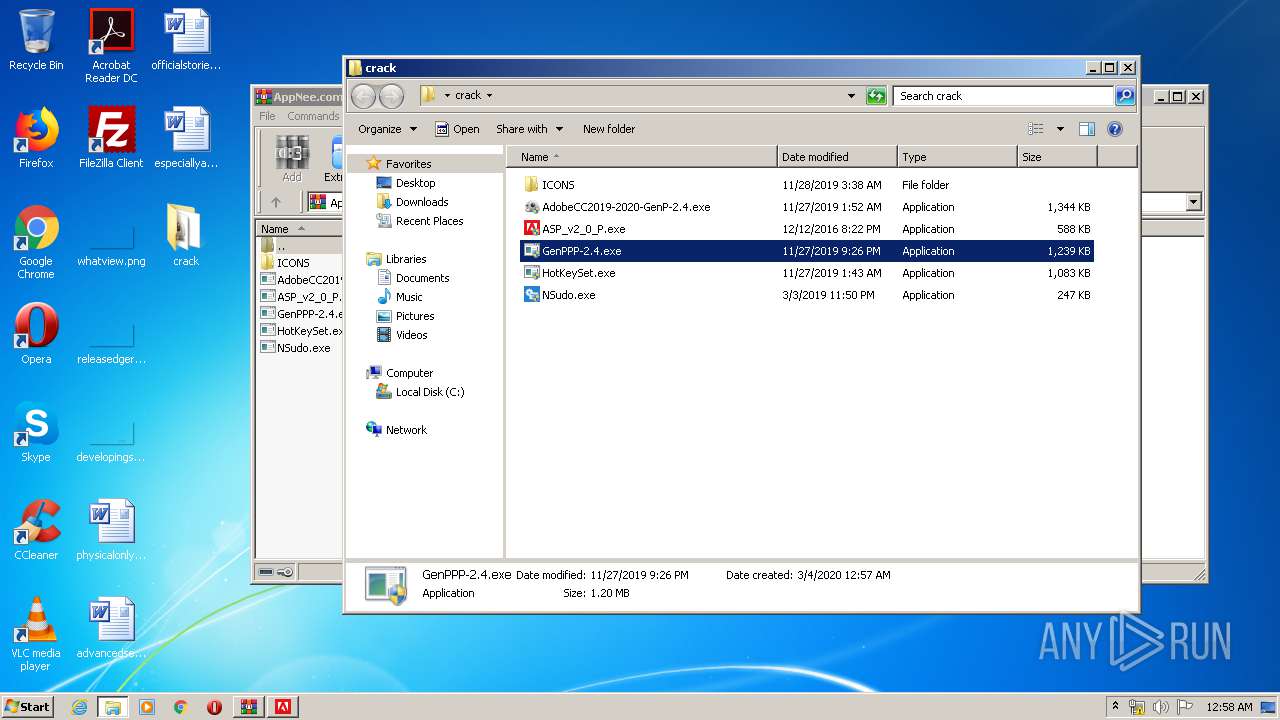Open Share with dropdown menu
Screen dimensions: 1280x720
pos(529,129)
